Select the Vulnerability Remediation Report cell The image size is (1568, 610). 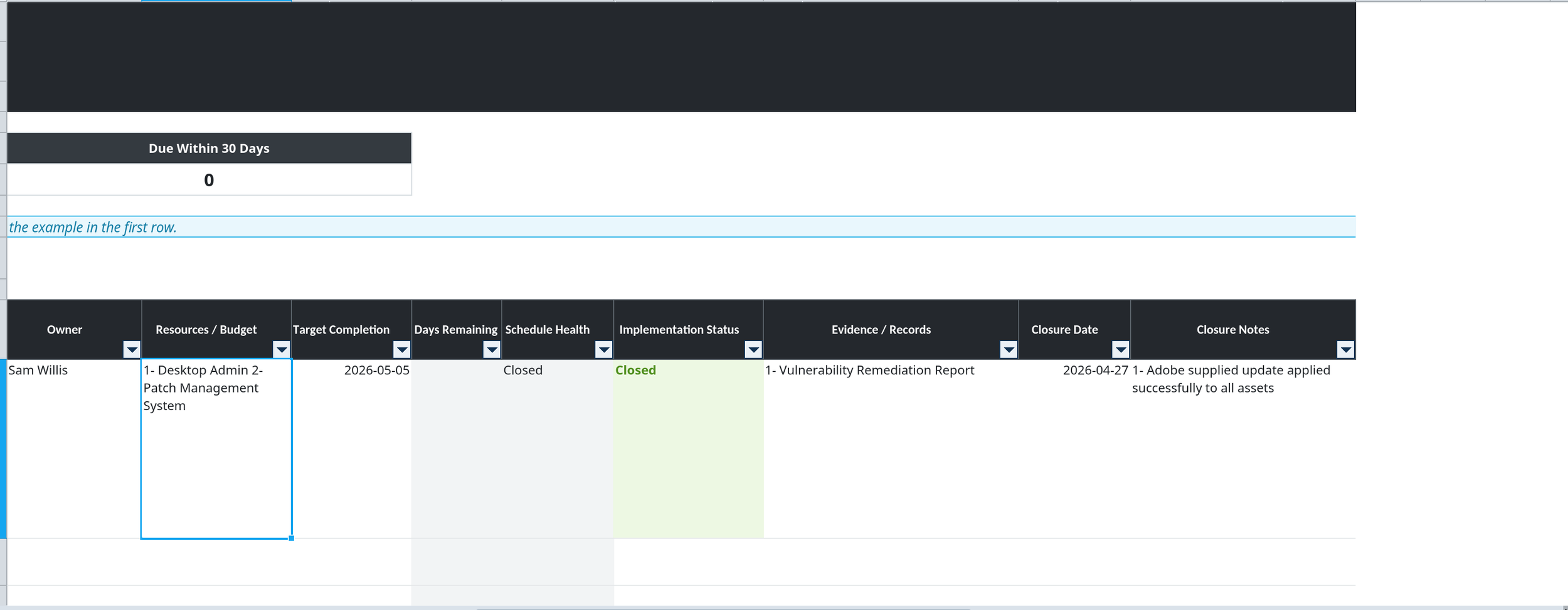tap(891, 448)
